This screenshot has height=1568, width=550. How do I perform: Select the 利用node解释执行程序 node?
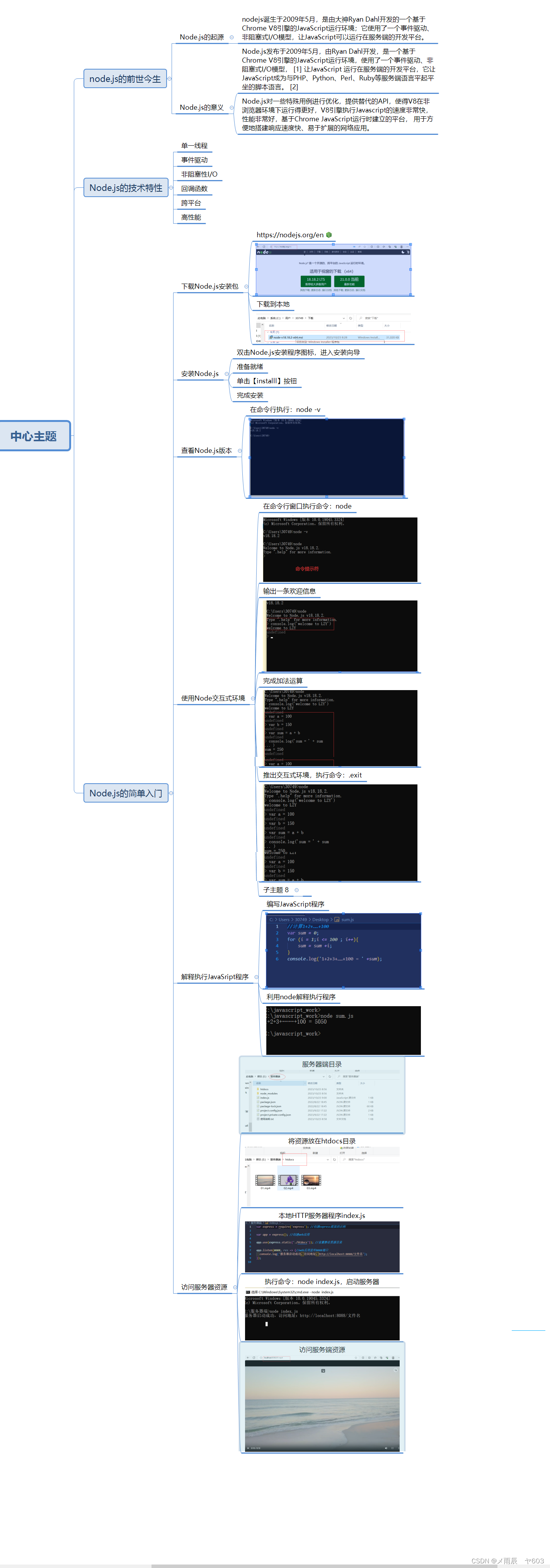click(x=301, y=997)
